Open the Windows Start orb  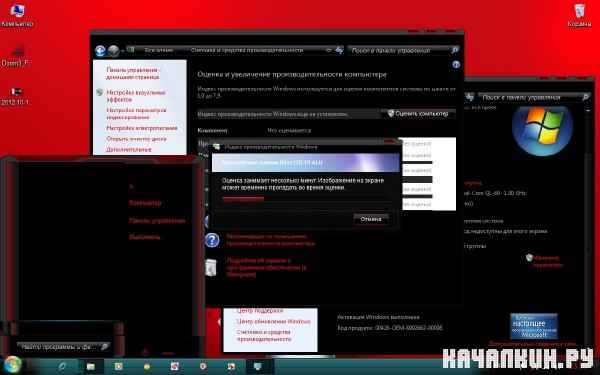pyautogui.click(x=13, y=365)
